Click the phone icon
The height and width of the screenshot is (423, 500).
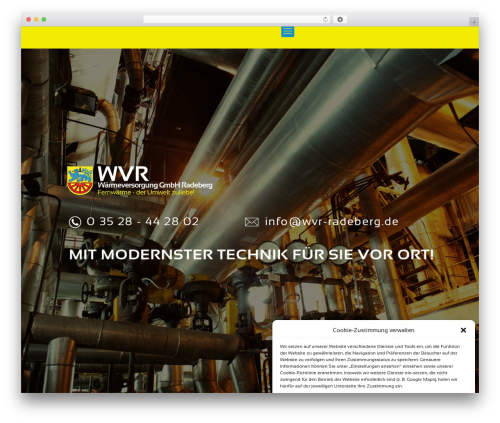point(75,222)
